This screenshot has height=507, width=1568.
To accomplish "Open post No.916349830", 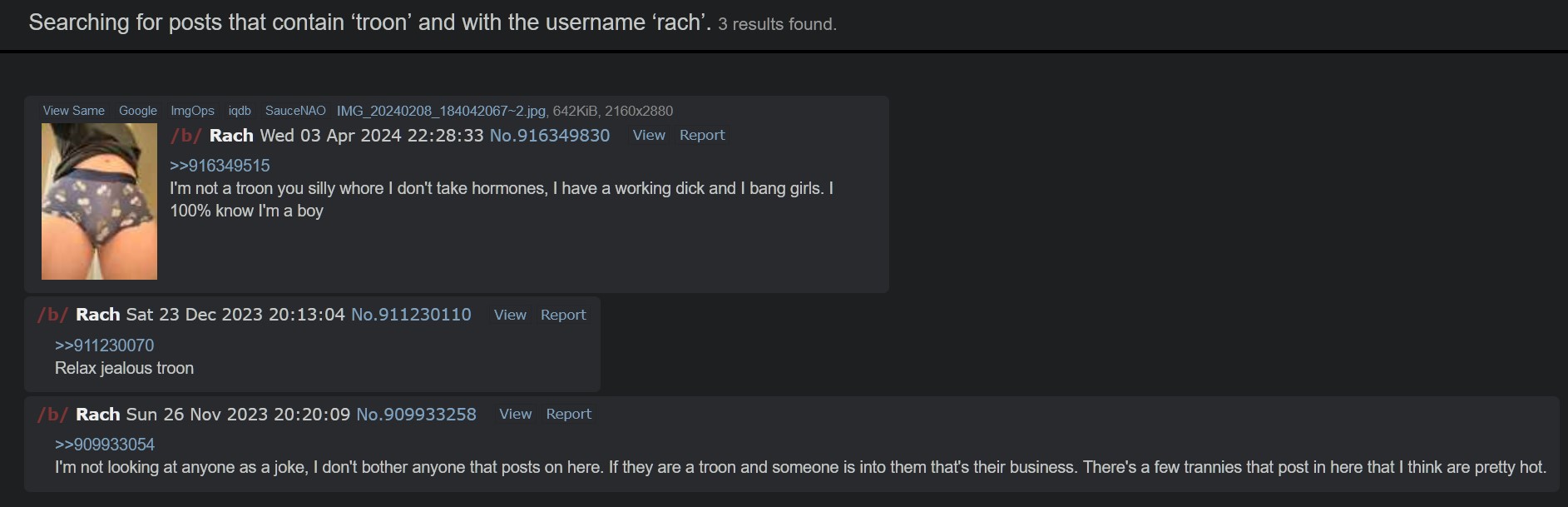I will (x=550, y=136).
